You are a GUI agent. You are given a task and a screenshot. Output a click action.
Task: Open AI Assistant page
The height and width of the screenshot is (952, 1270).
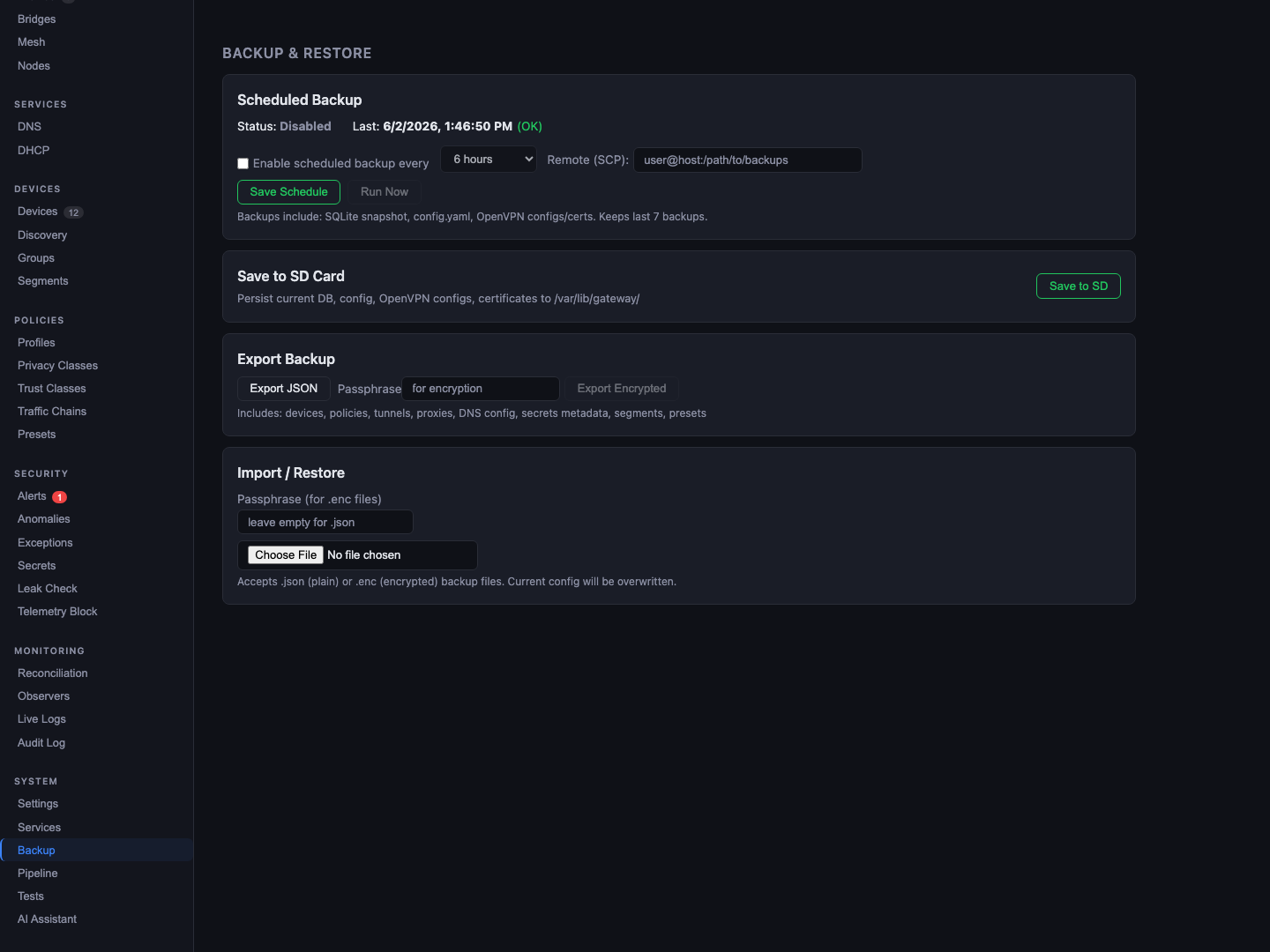pyautogui.click(x=48, y=919)
